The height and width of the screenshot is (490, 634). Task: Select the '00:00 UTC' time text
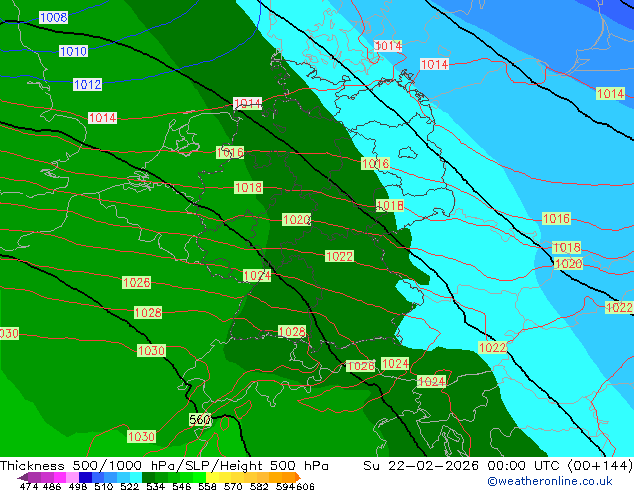(x=525, y=466)
